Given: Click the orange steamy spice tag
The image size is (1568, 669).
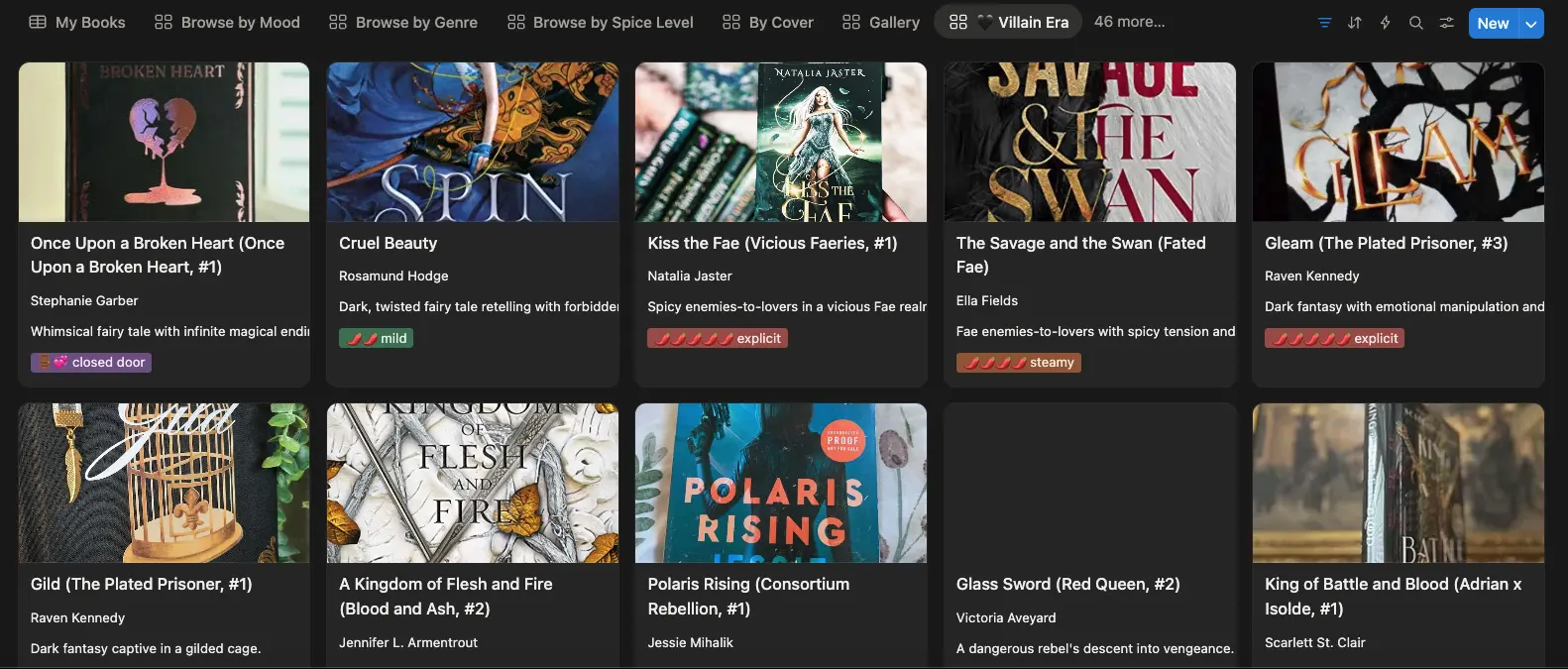Looking at the screenshot, I should click(1018, 362).
